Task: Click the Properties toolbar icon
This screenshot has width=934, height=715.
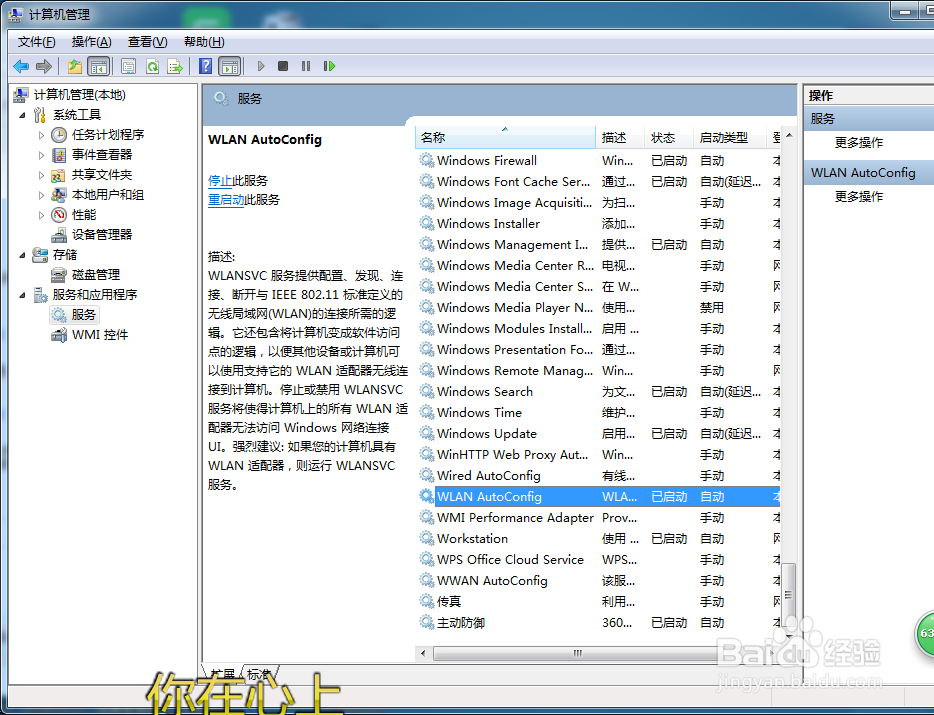Action: [x=128, y=66]
